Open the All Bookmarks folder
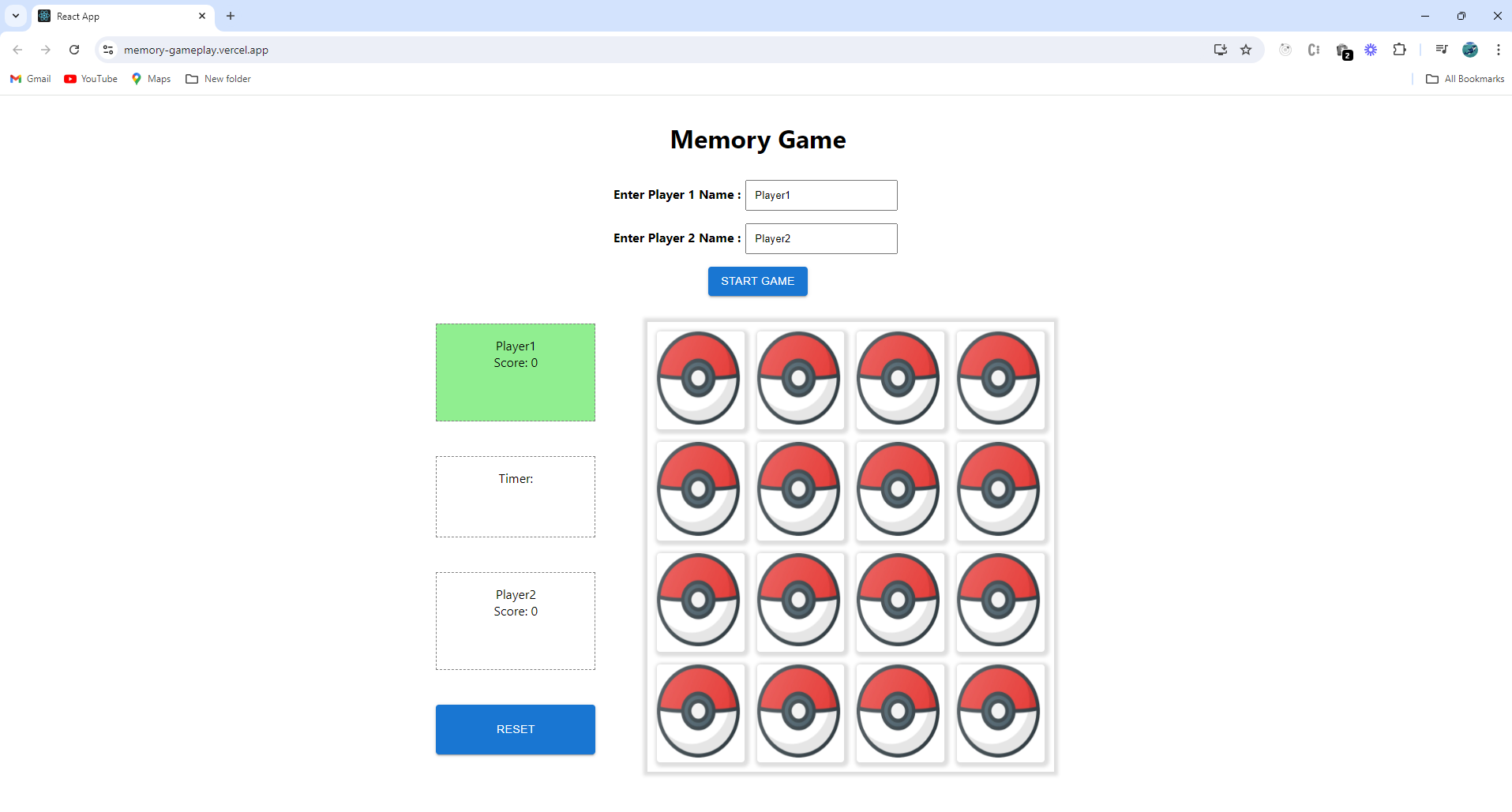This screenshot has height=812, width=1512. (1465, 79)
